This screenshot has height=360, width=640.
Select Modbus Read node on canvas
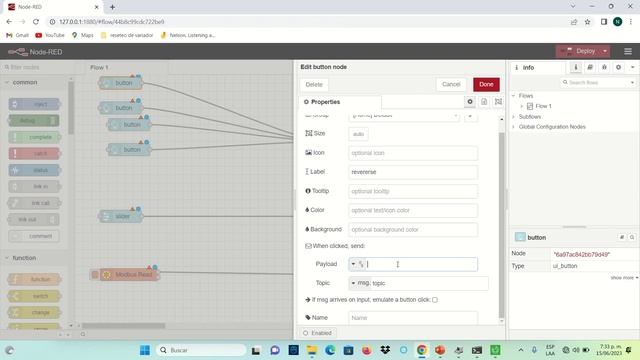(x=129, y=275)
